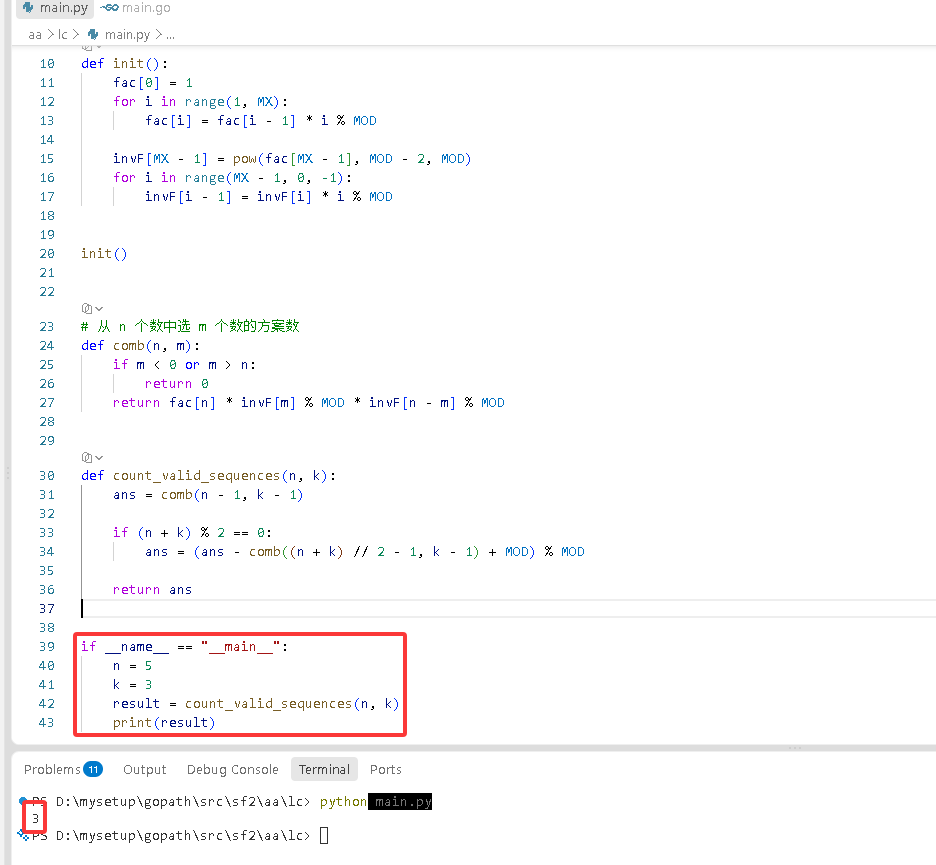Switch to the main.py editor tab
Viewport: 936px width, 865px height.
[55, 8]
